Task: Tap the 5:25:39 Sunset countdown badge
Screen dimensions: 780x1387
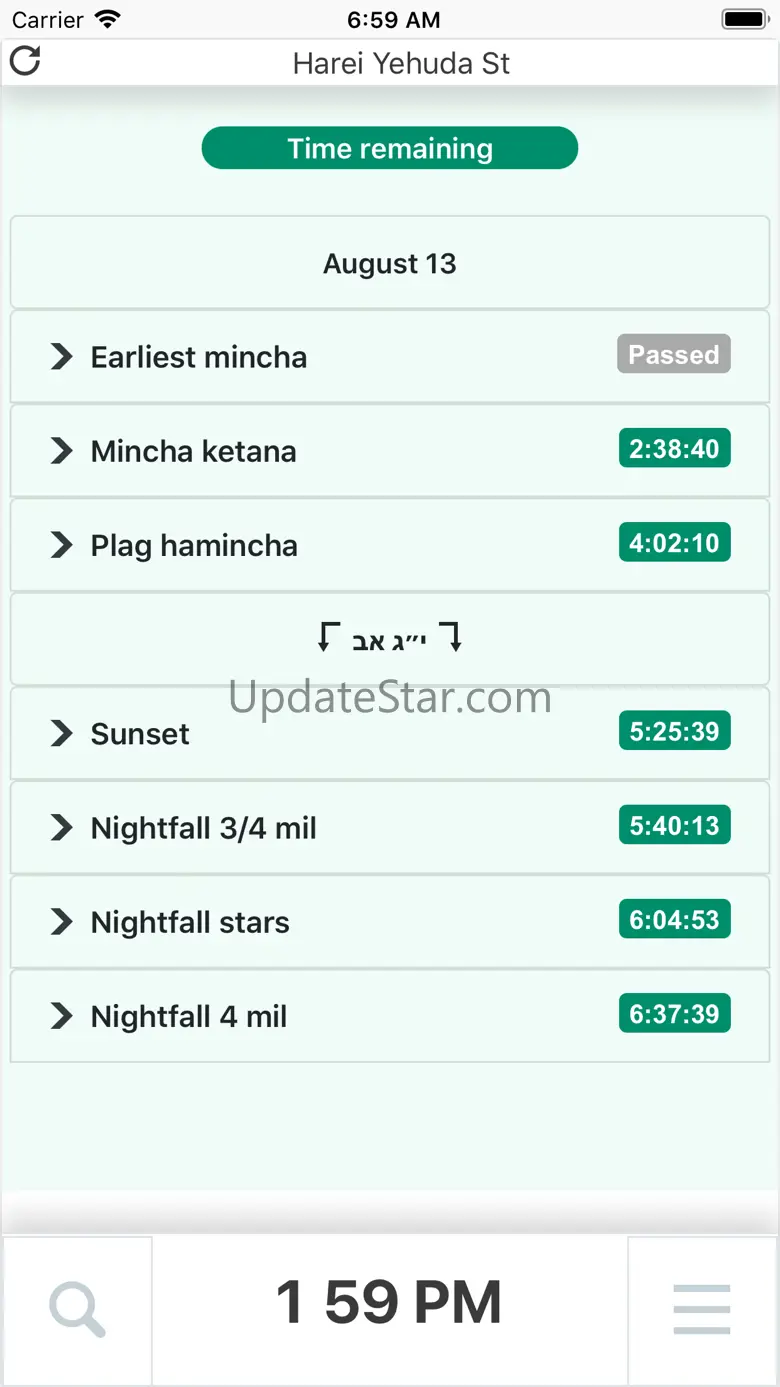Action: click(675, 731)
